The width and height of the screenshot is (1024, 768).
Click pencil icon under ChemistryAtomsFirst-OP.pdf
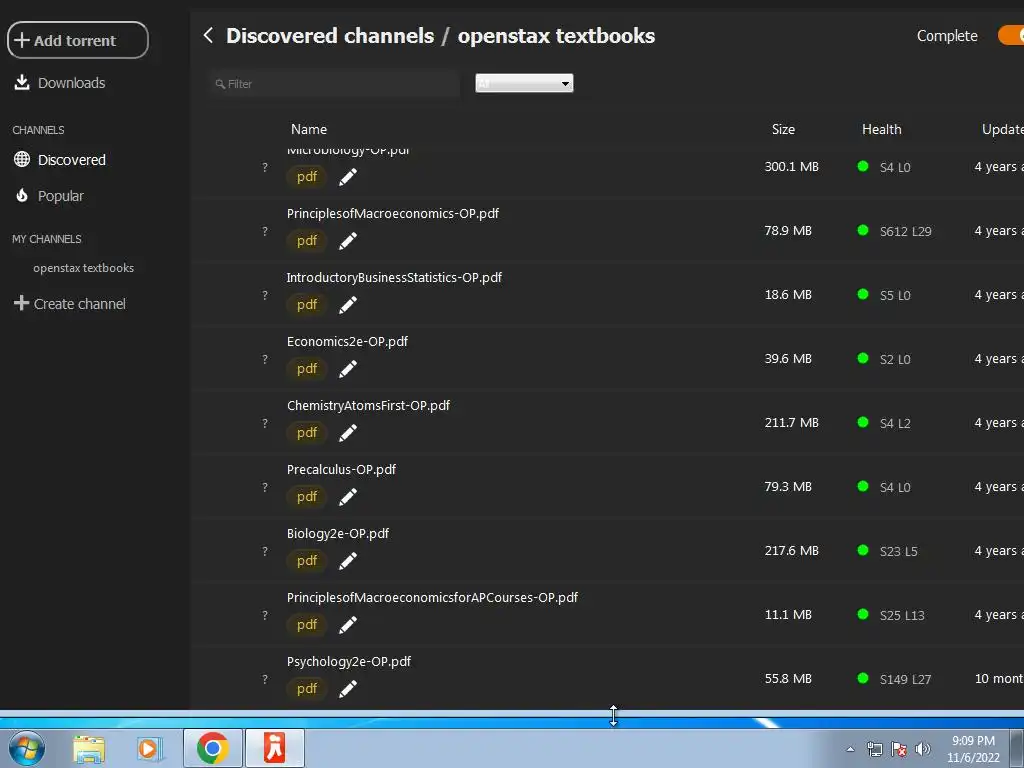click(347, 433)
